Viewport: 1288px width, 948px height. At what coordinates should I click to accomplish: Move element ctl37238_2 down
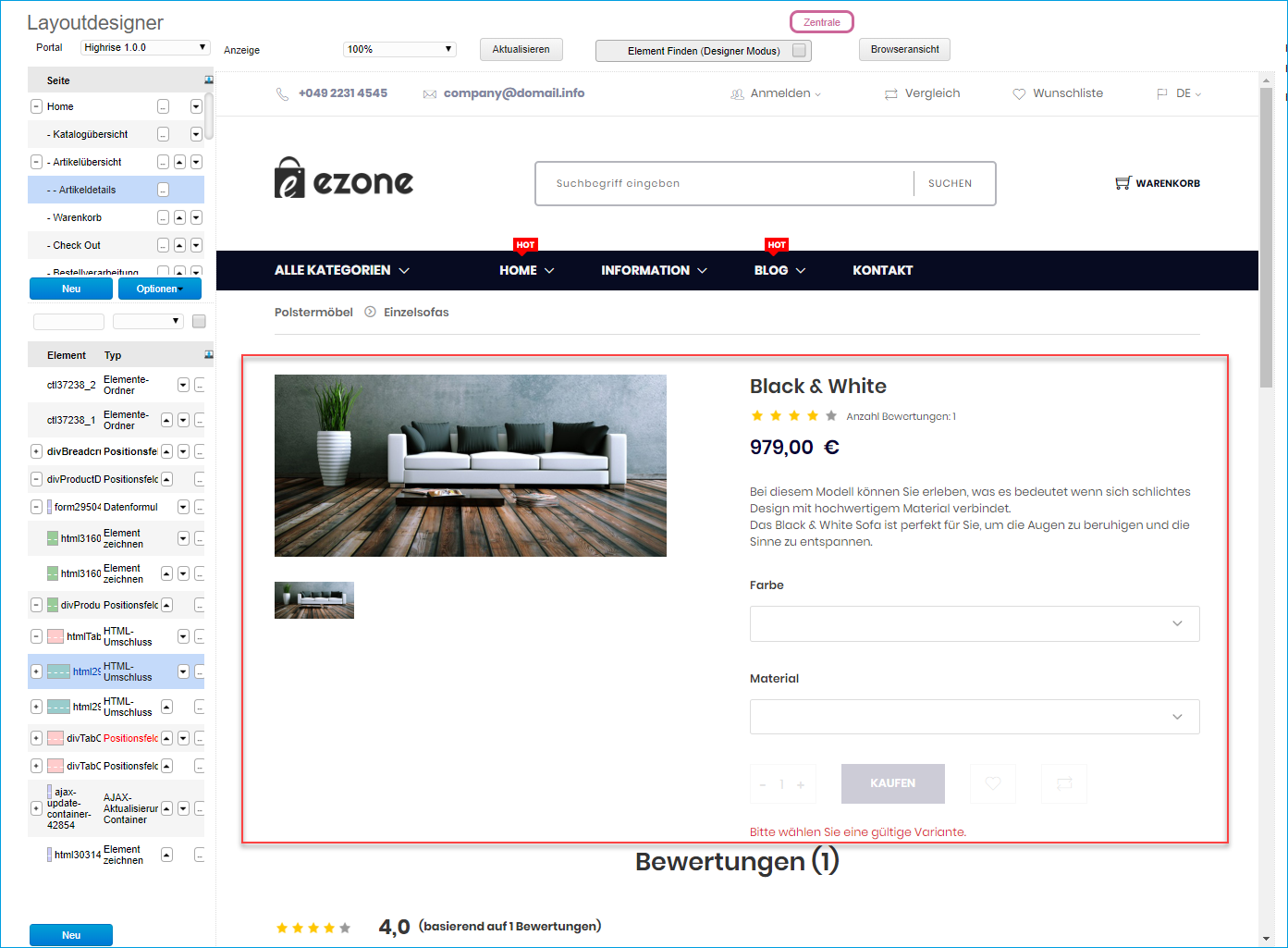[183, 385]
